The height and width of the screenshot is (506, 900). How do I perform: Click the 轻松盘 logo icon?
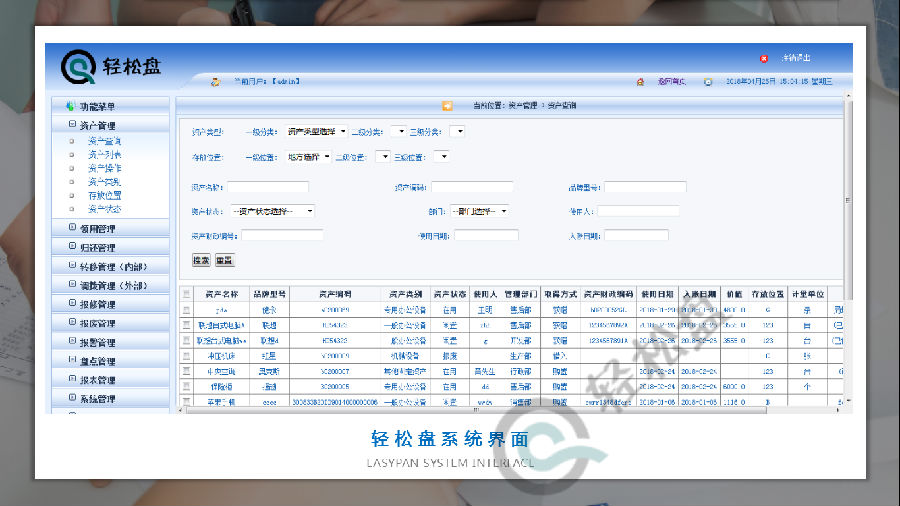79,67
